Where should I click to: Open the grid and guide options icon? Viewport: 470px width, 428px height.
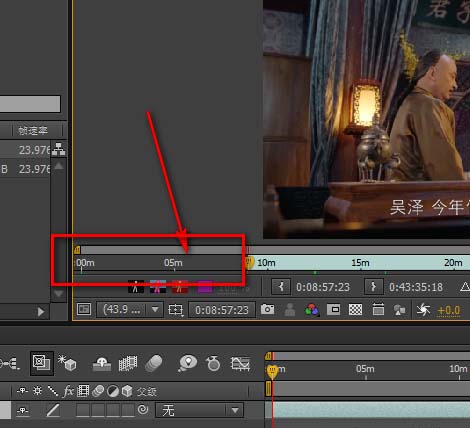pos(176,310)
